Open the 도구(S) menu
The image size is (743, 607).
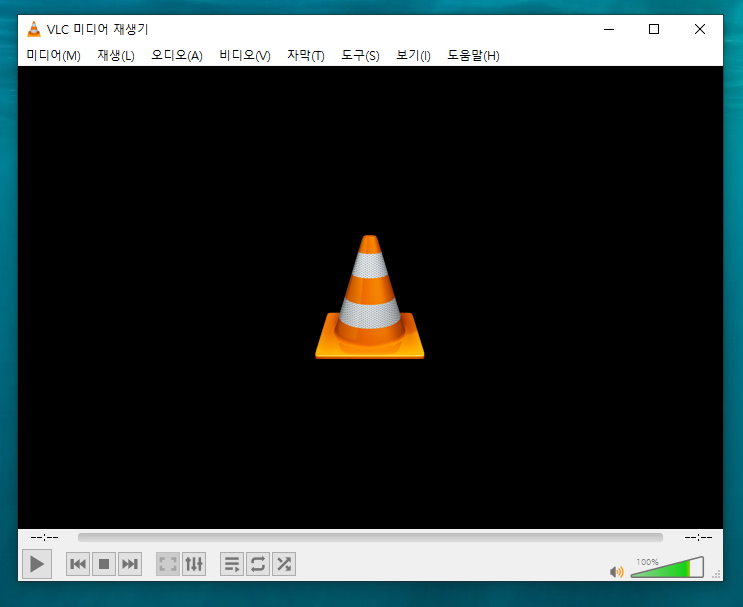click(x=360, y=55)
